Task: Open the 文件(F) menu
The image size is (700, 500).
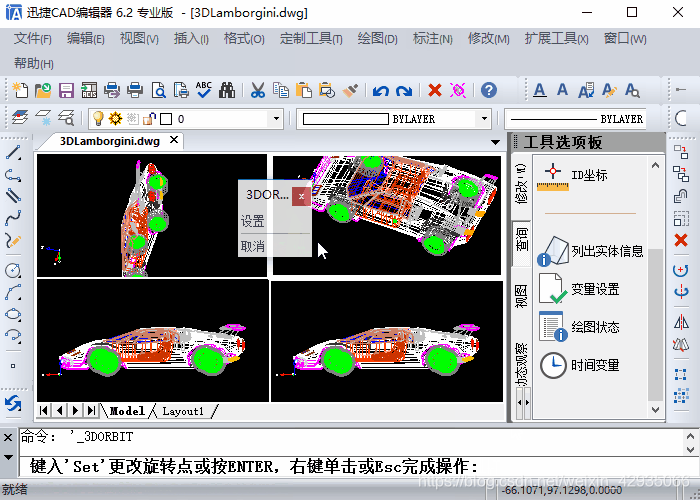Action: pyautogui.click(x=33, y=39)
